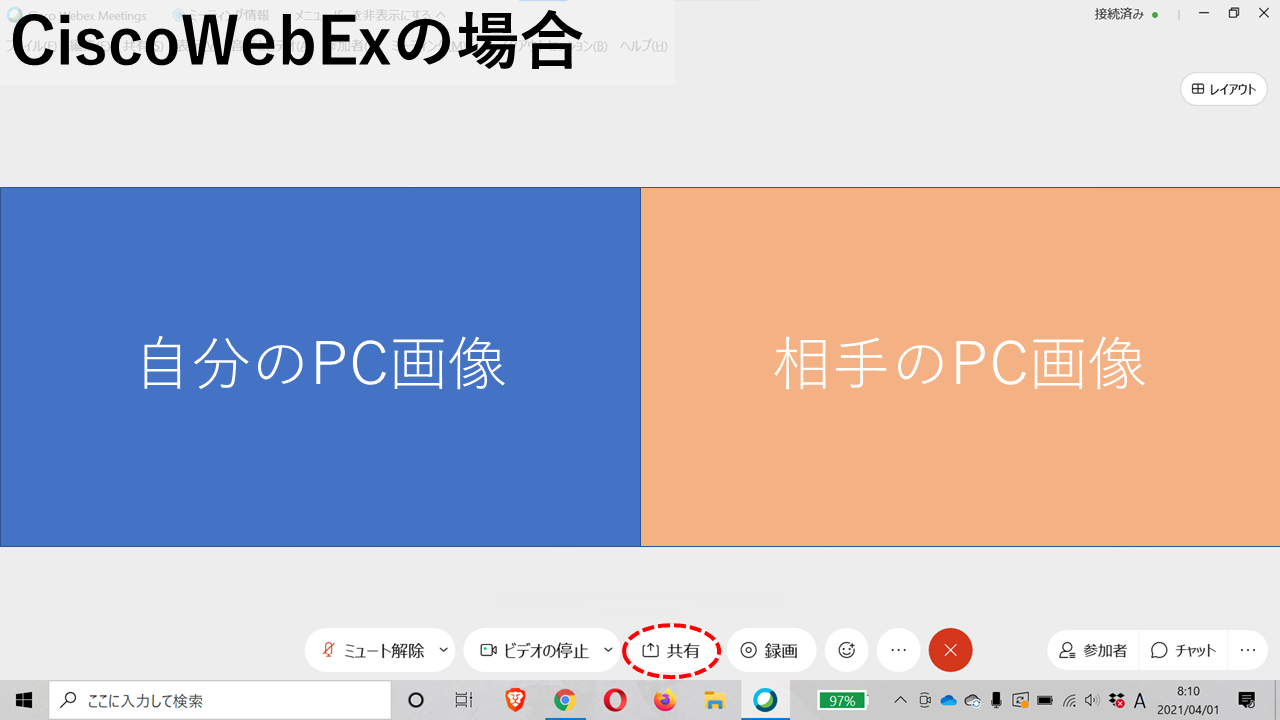Open the display tray icon with orange dot
Viewport: 1280px width, 720px height.
click(1020, 700)
